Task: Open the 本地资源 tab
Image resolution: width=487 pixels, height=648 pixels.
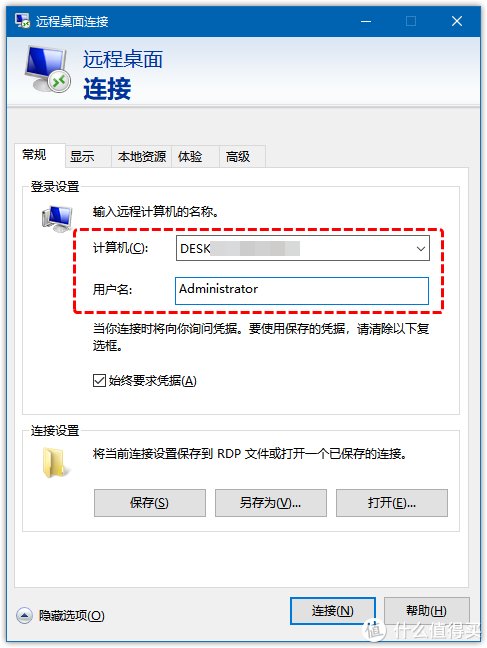Action: pyautogui.click(x=141, y=157)
